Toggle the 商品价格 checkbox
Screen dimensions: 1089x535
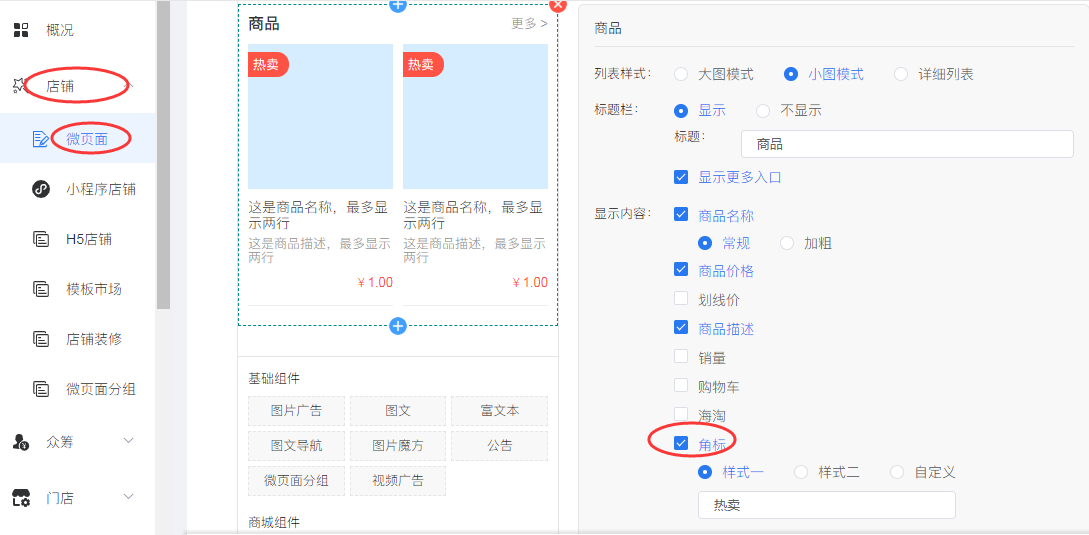pos(681,270)
